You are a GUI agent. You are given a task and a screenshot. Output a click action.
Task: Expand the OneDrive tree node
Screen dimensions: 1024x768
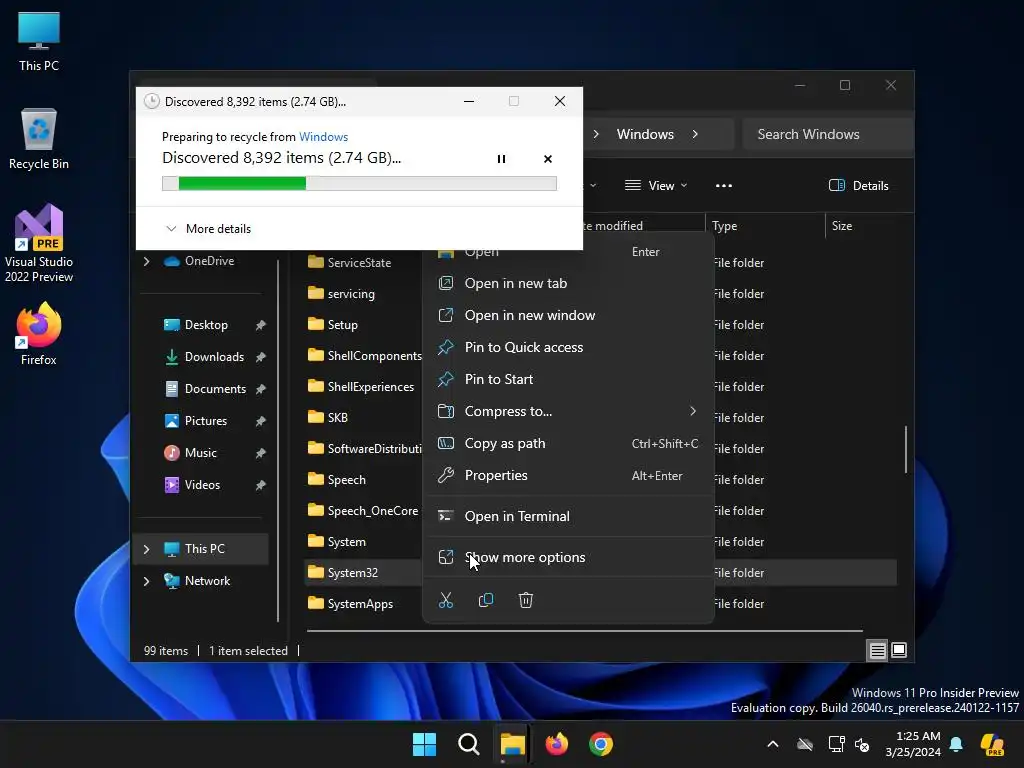(146, 261)
